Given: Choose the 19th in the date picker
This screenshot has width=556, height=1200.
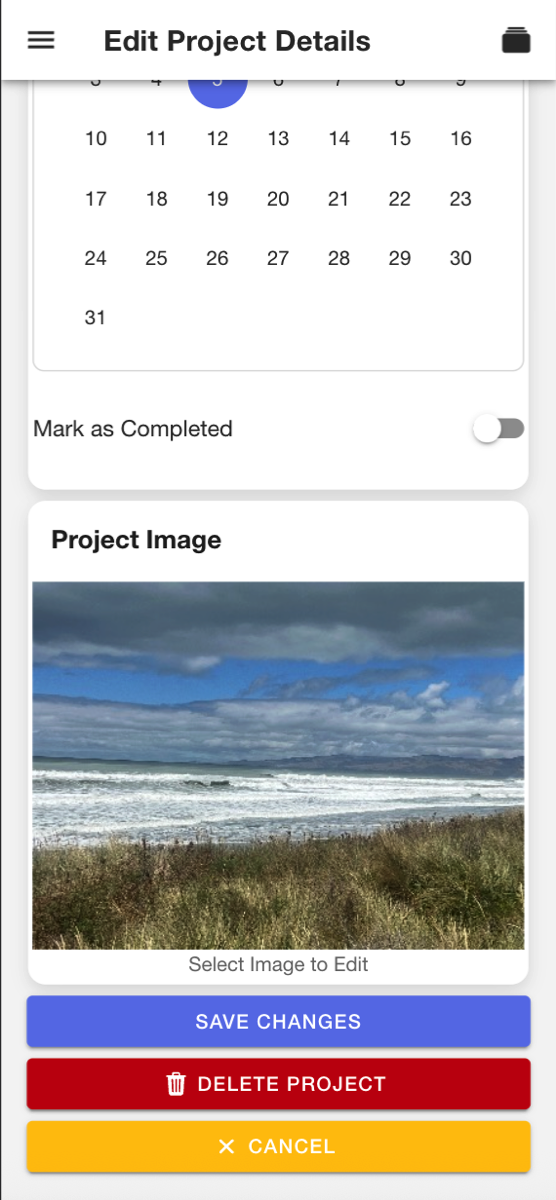Looking at the screenshot, I should [217, 199].
